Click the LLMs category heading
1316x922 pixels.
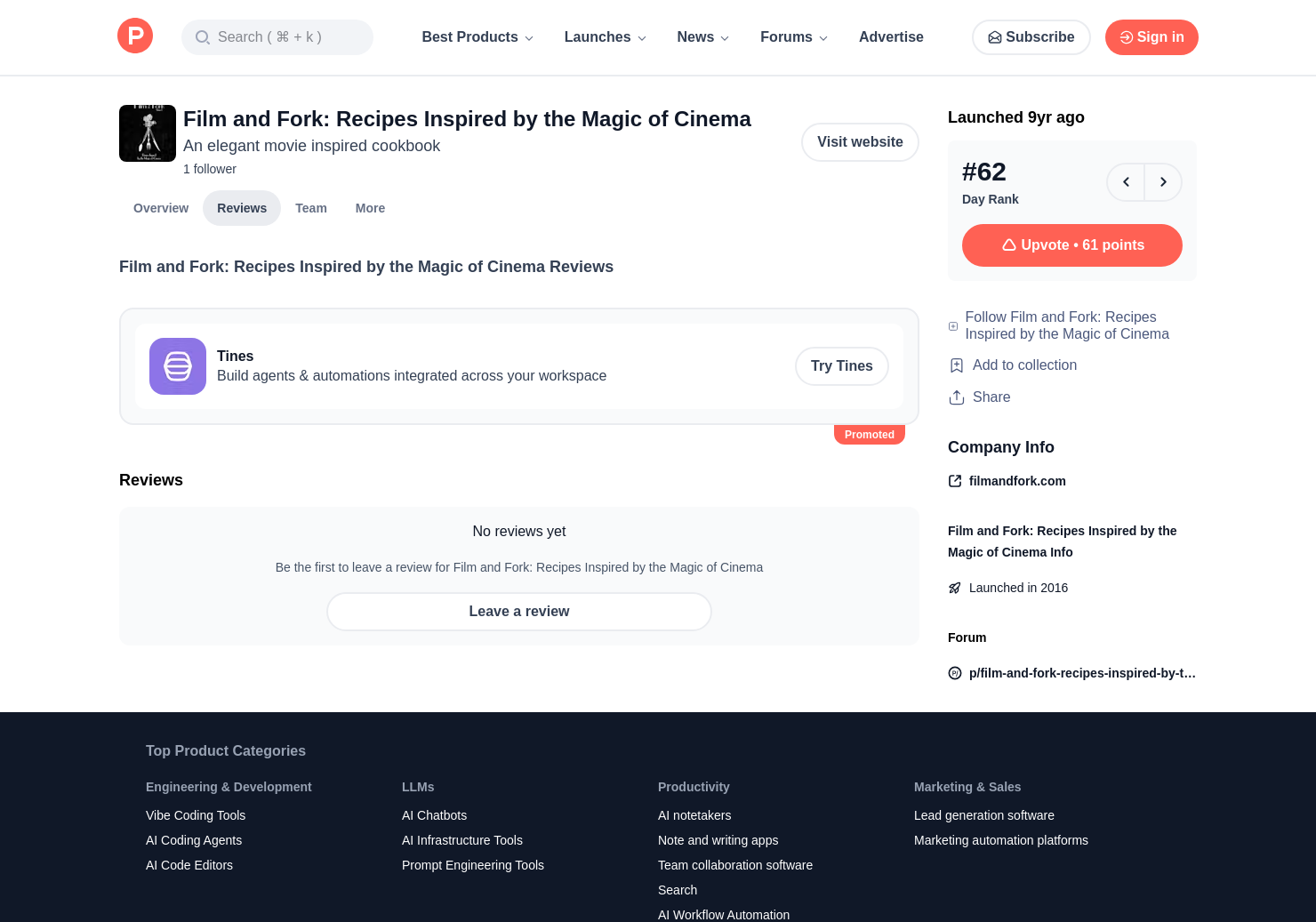point(418,787)
